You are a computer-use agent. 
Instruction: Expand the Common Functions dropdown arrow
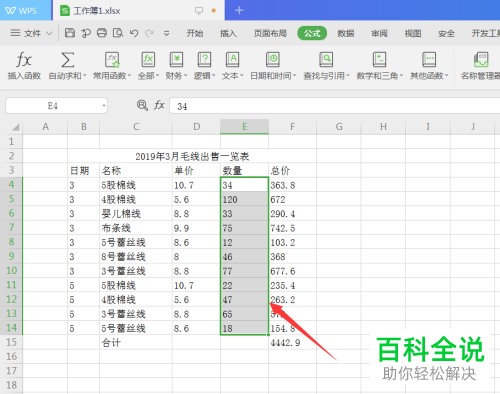(129, 76)
